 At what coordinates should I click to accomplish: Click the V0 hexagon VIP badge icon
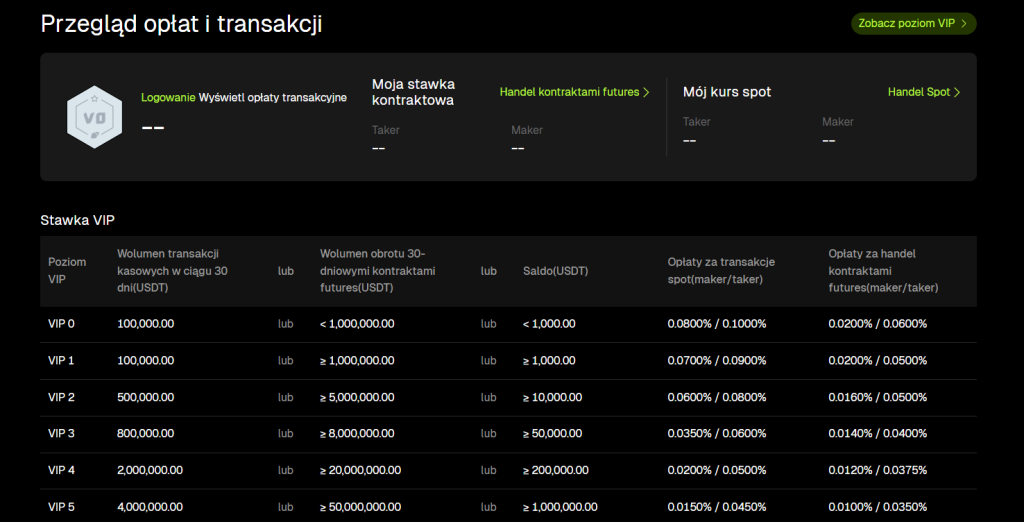coord(94,117)
